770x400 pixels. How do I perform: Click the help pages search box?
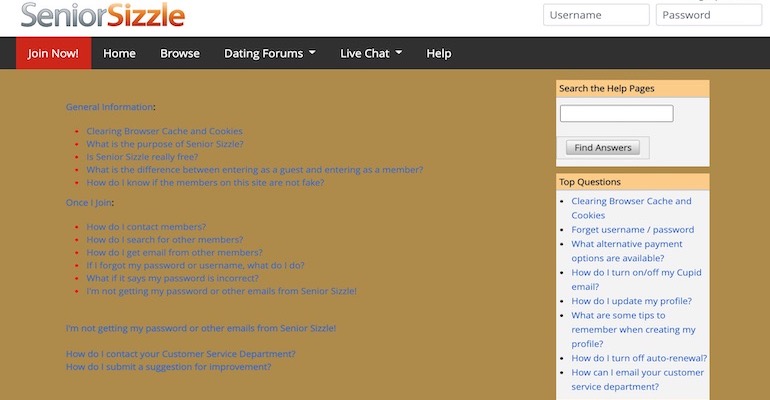point(616,114)
